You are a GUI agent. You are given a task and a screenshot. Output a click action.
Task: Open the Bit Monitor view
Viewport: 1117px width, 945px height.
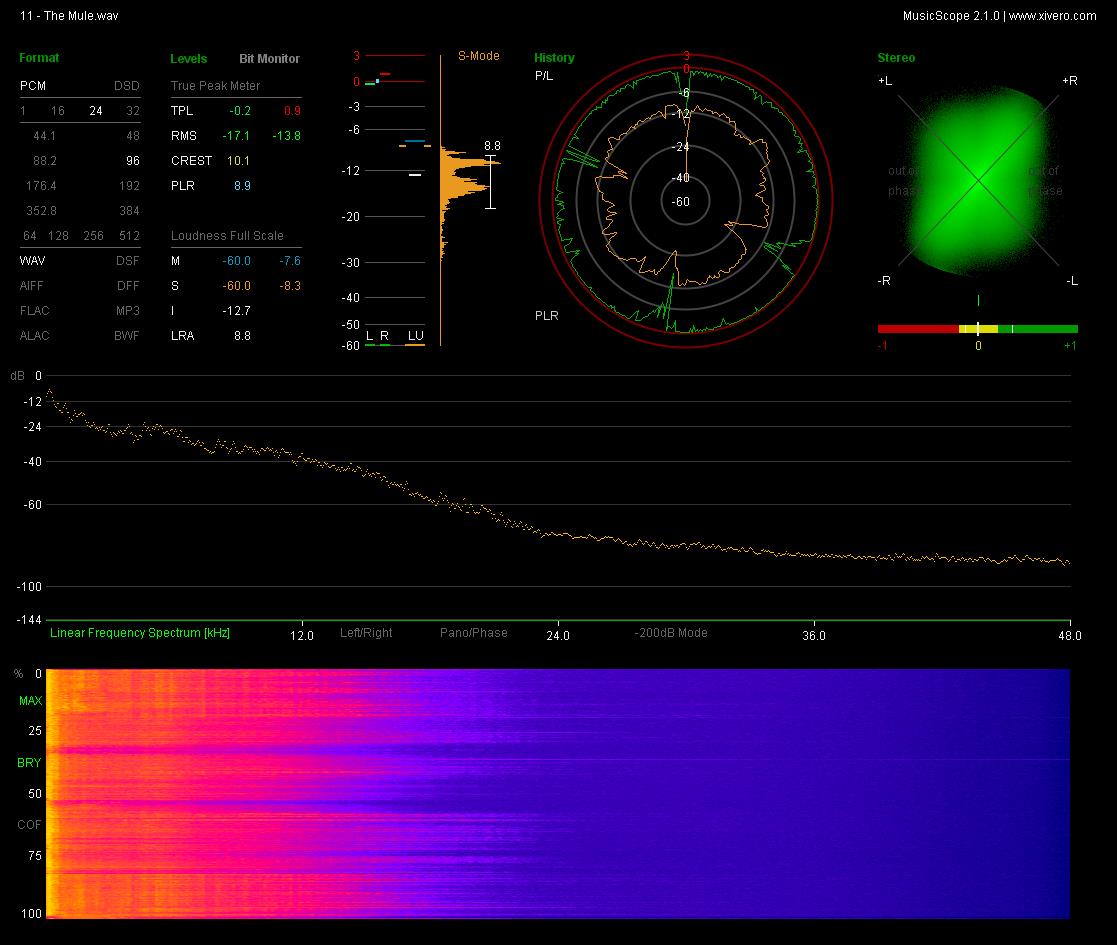coord(269,58)
